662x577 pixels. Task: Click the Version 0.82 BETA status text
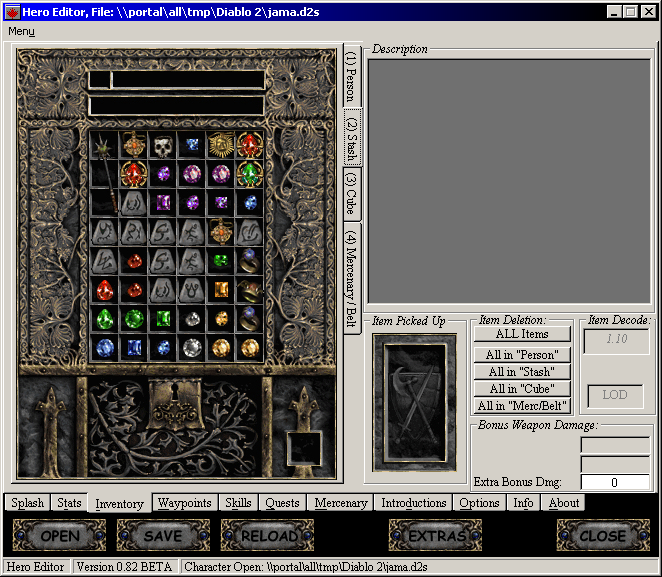pos(124,566)
